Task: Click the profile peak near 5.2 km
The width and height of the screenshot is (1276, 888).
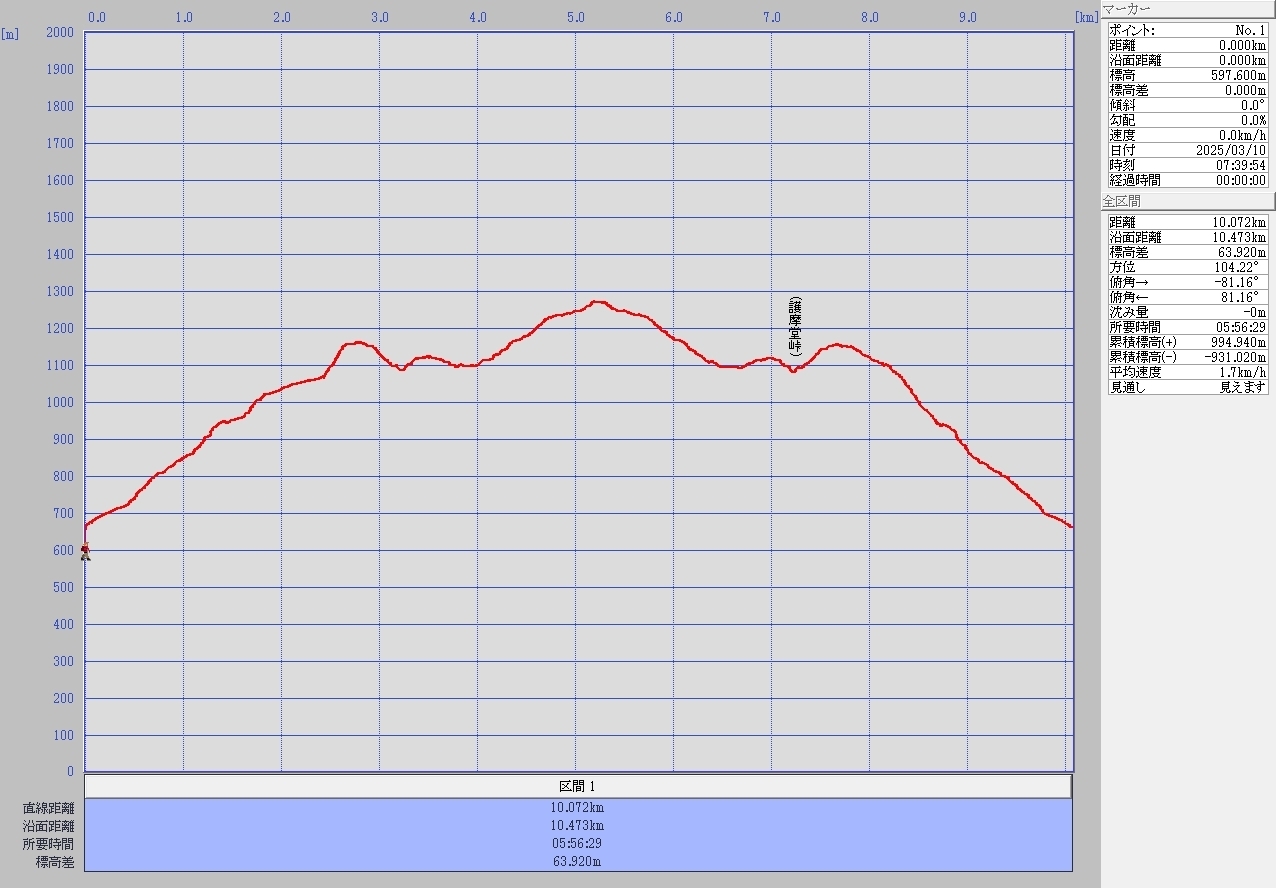Action: point(598,301)
